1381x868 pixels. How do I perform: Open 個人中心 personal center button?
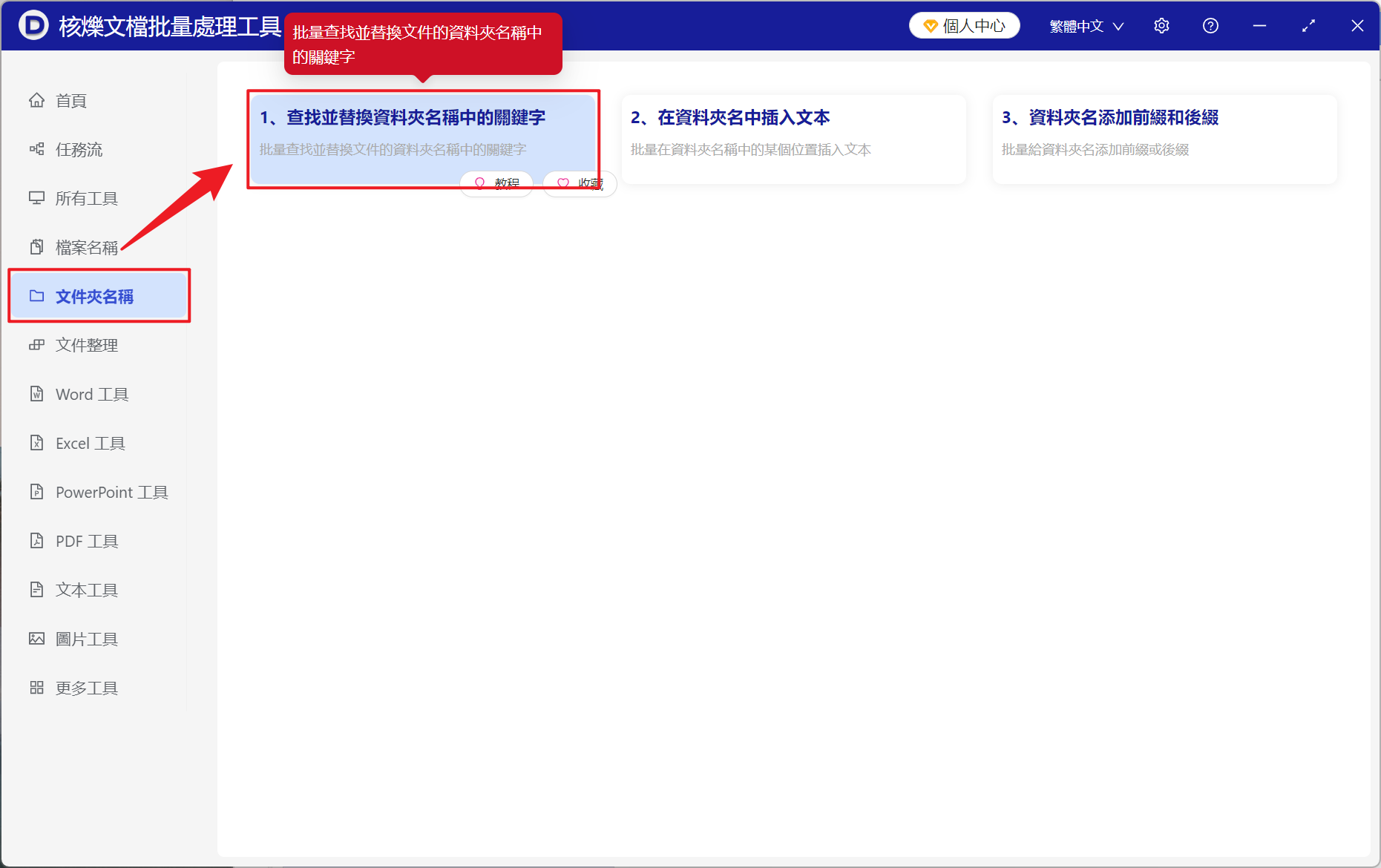coord(964,26)
